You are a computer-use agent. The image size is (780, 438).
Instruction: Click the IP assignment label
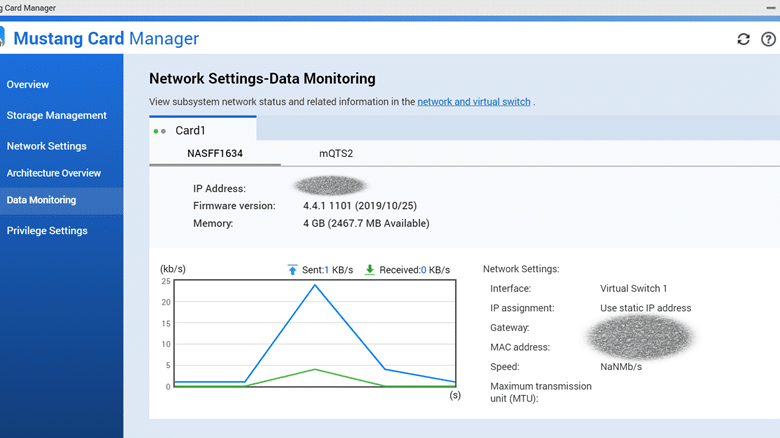pyautogui.click(x=522, y=308)
